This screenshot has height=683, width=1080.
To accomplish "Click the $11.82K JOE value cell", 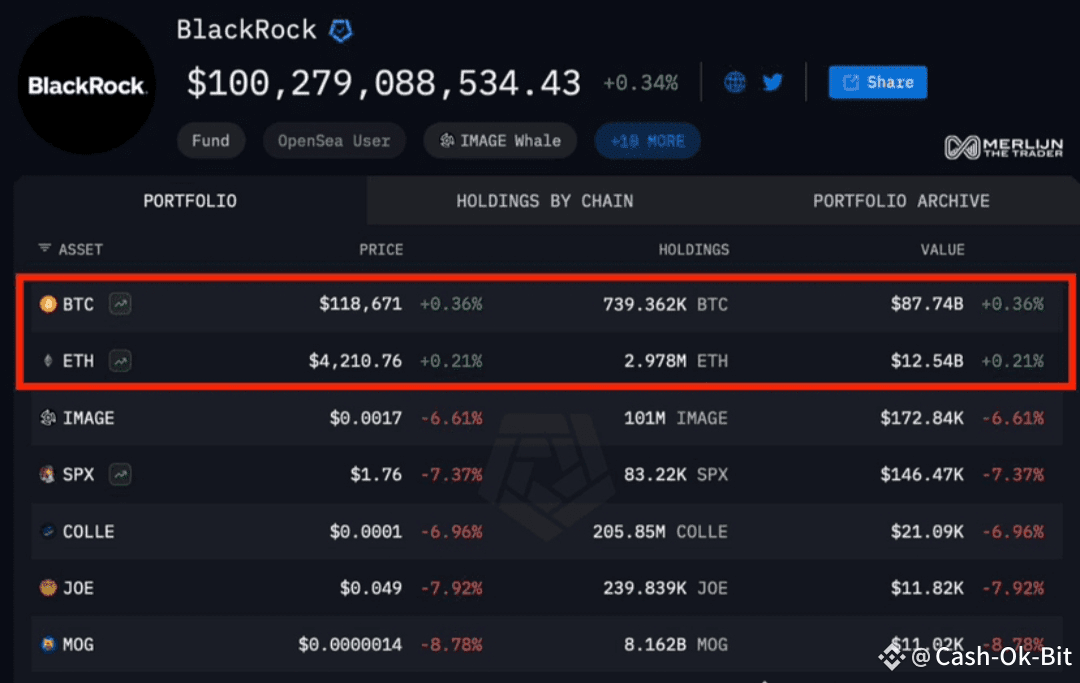I will click(927, 588).
